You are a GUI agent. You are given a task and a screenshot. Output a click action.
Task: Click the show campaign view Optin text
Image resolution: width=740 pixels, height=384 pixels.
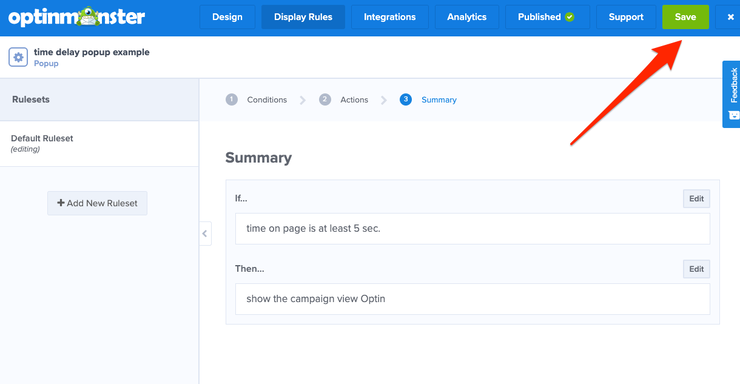pos(316,299)
